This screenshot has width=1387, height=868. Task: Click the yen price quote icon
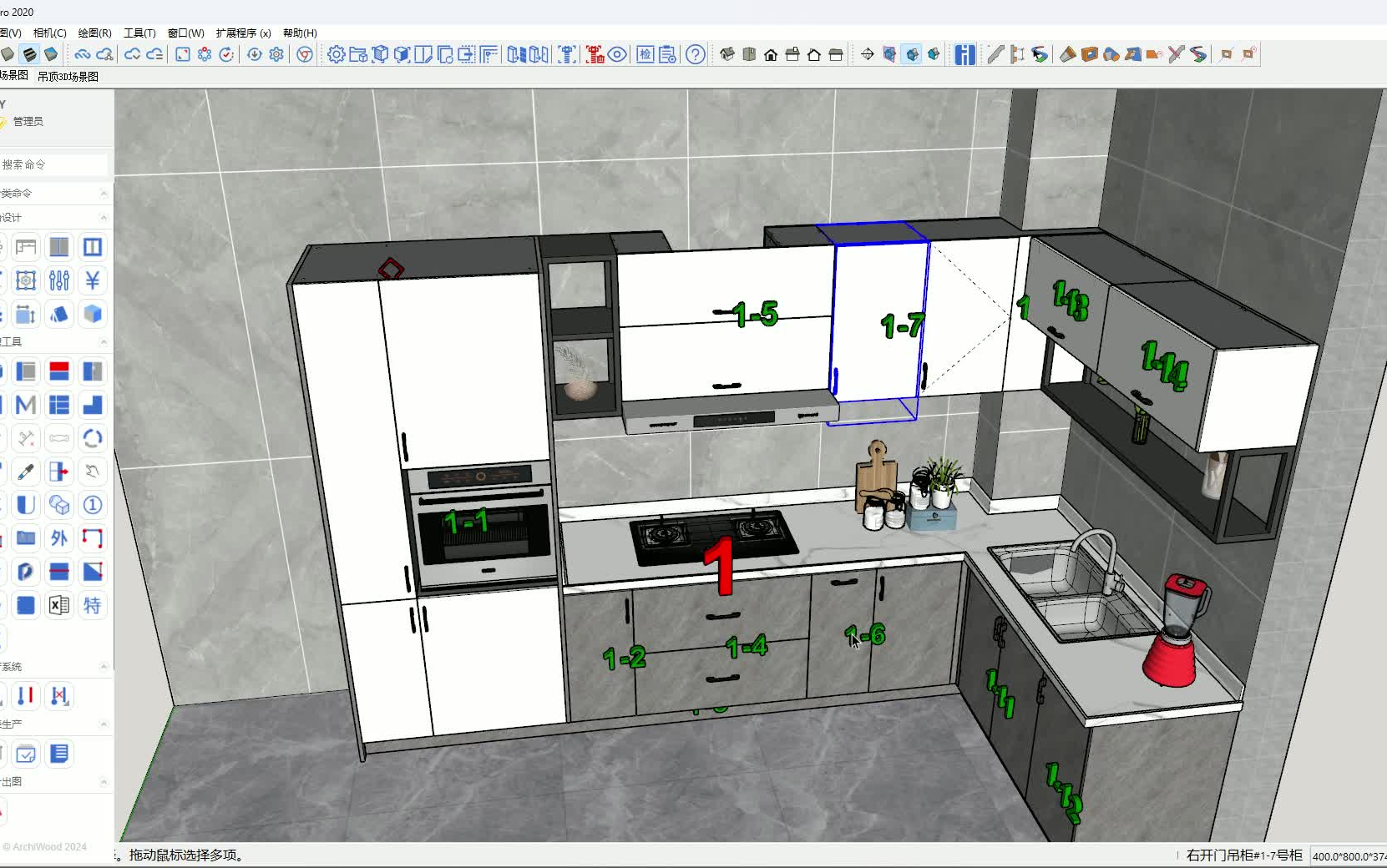93,280
